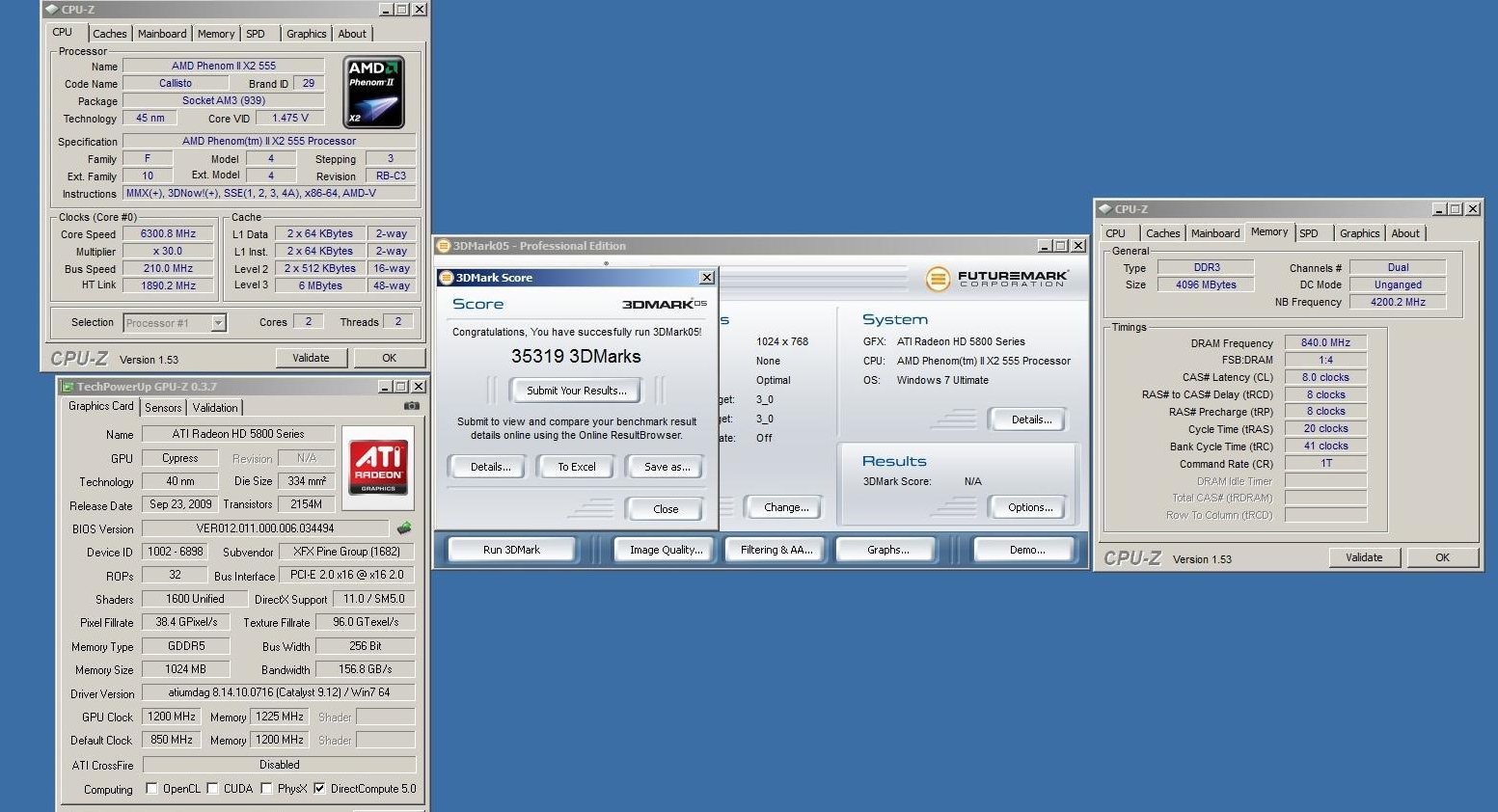The width and height of the screenshot is (1498, 812).
Task: Uncheck the DirectCompute 5.0 checkbox
Action: 319,788
